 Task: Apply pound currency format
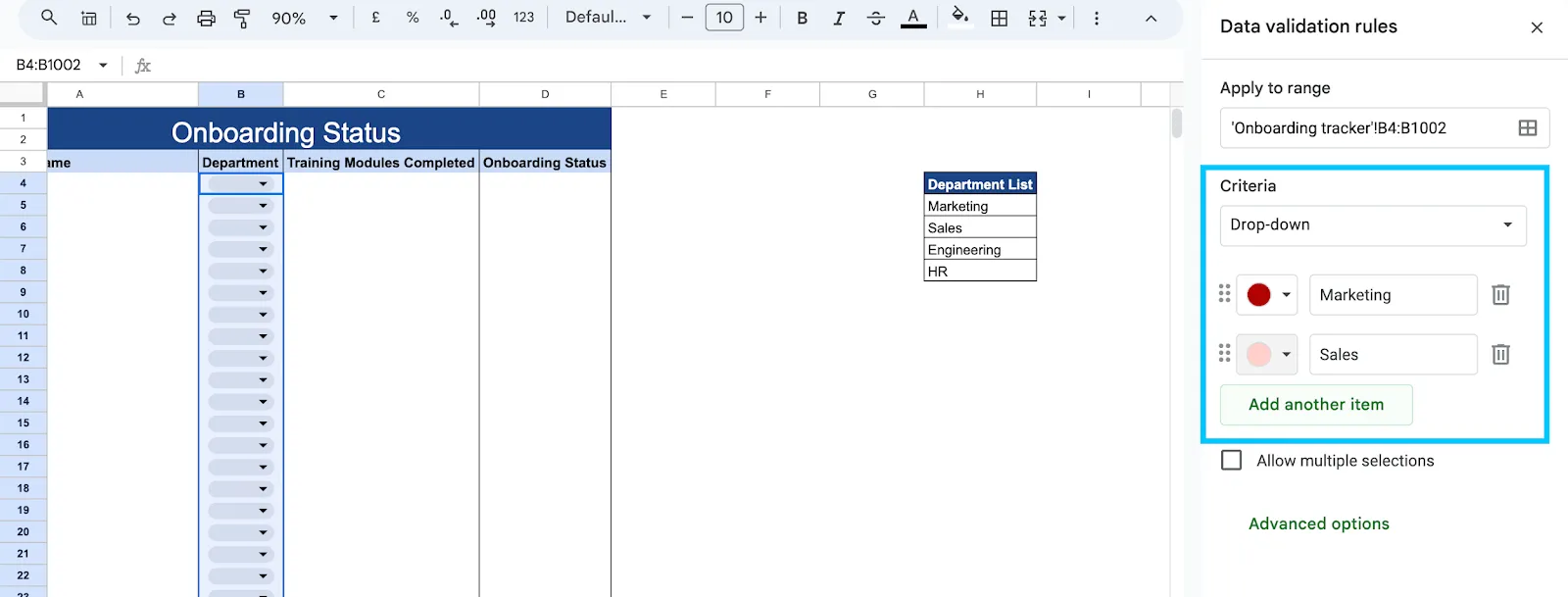point(375,18)
